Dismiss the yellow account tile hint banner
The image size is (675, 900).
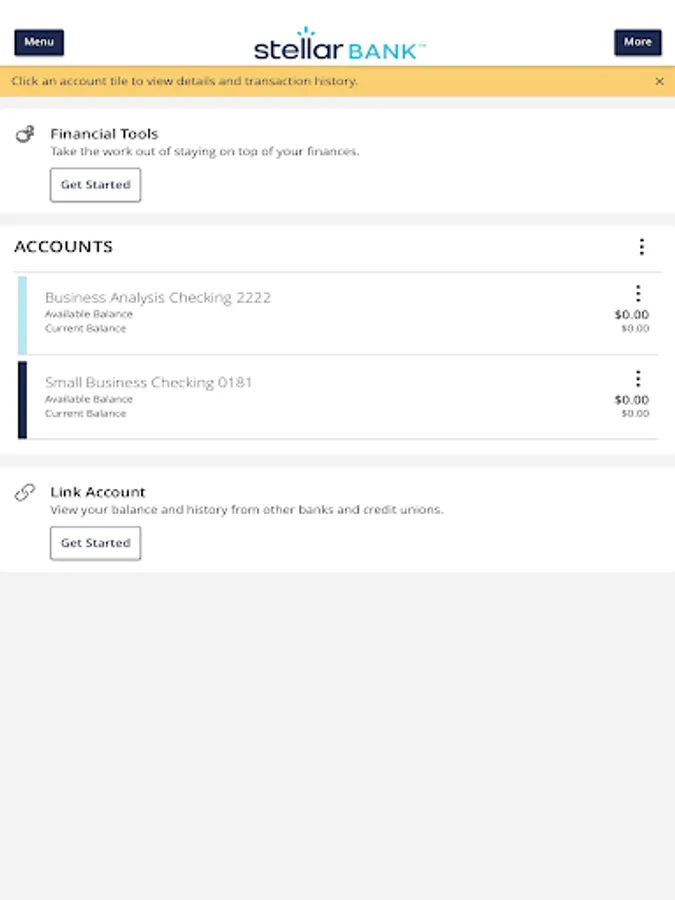[x=659, y=81]
